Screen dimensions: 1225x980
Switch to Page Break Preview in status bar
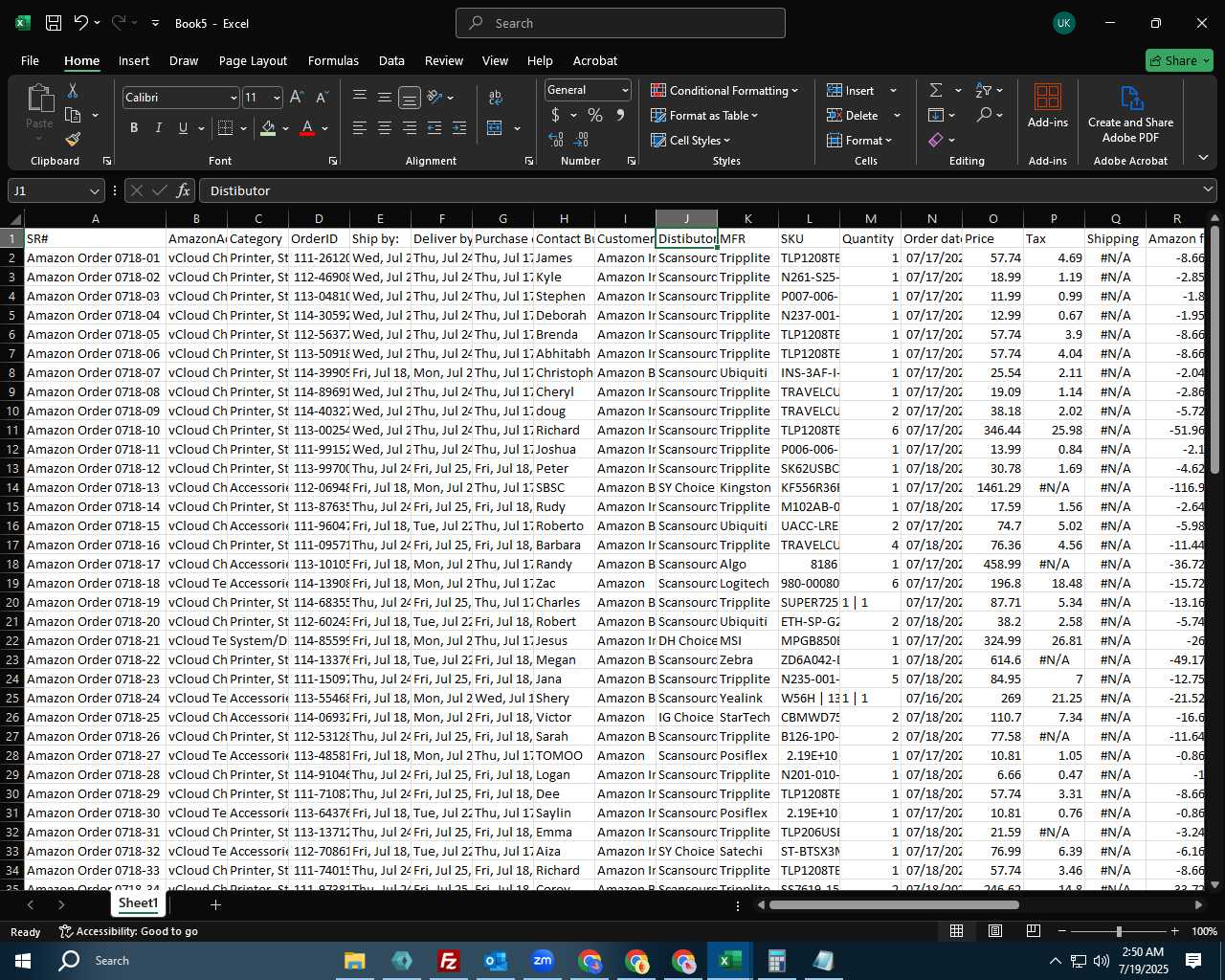[1034, 931]
